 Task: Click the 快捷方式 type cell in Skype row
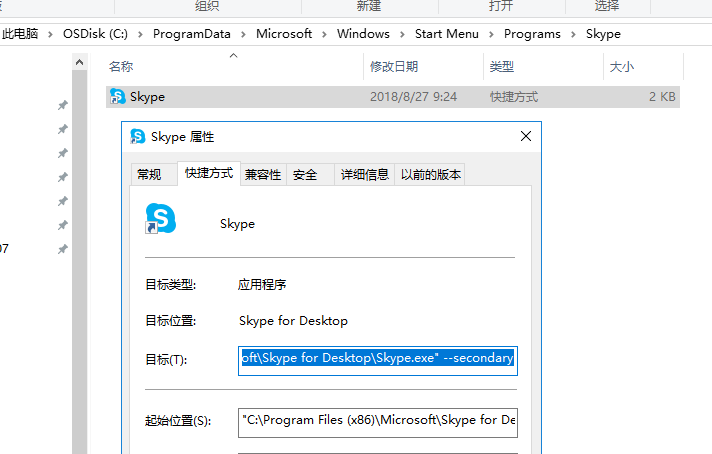pyautogui.click(x=514, y=97)
